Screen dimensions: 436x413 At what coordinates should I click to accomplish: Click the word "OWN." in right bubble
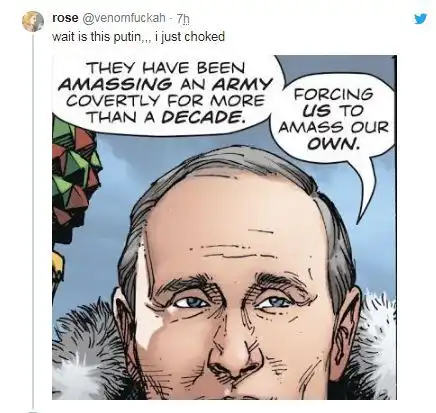click(333, 144)
